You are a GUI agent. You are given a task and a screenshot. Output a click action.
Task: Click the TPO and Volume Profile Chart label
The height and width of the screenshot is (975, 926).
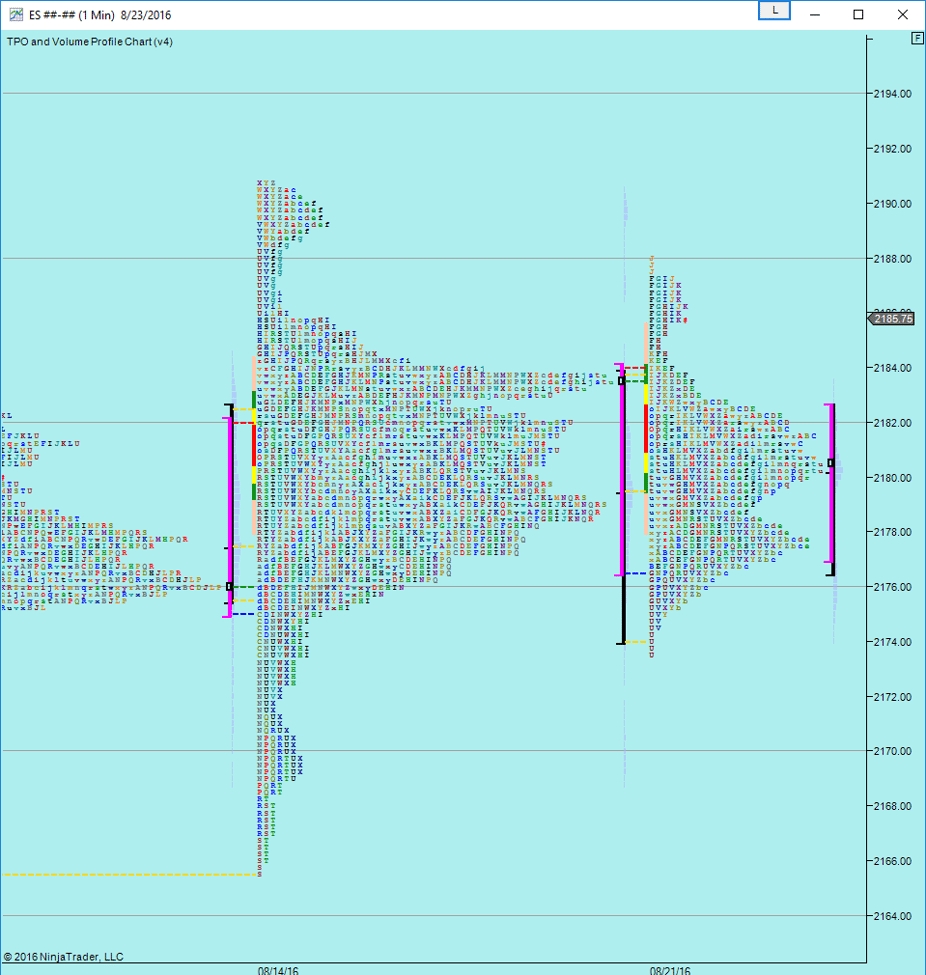[x=89, y=41]
